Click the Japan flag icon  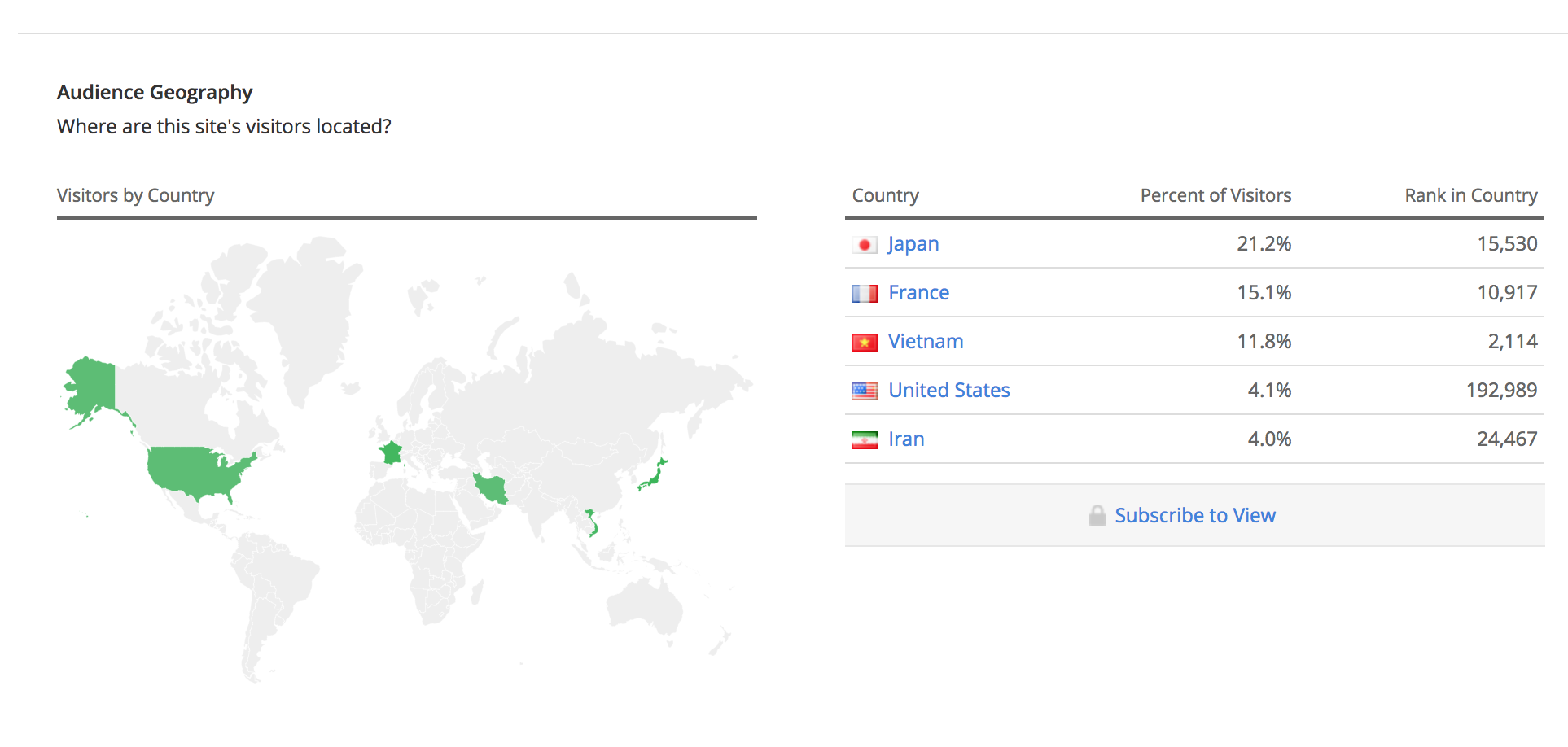(864, 245)
